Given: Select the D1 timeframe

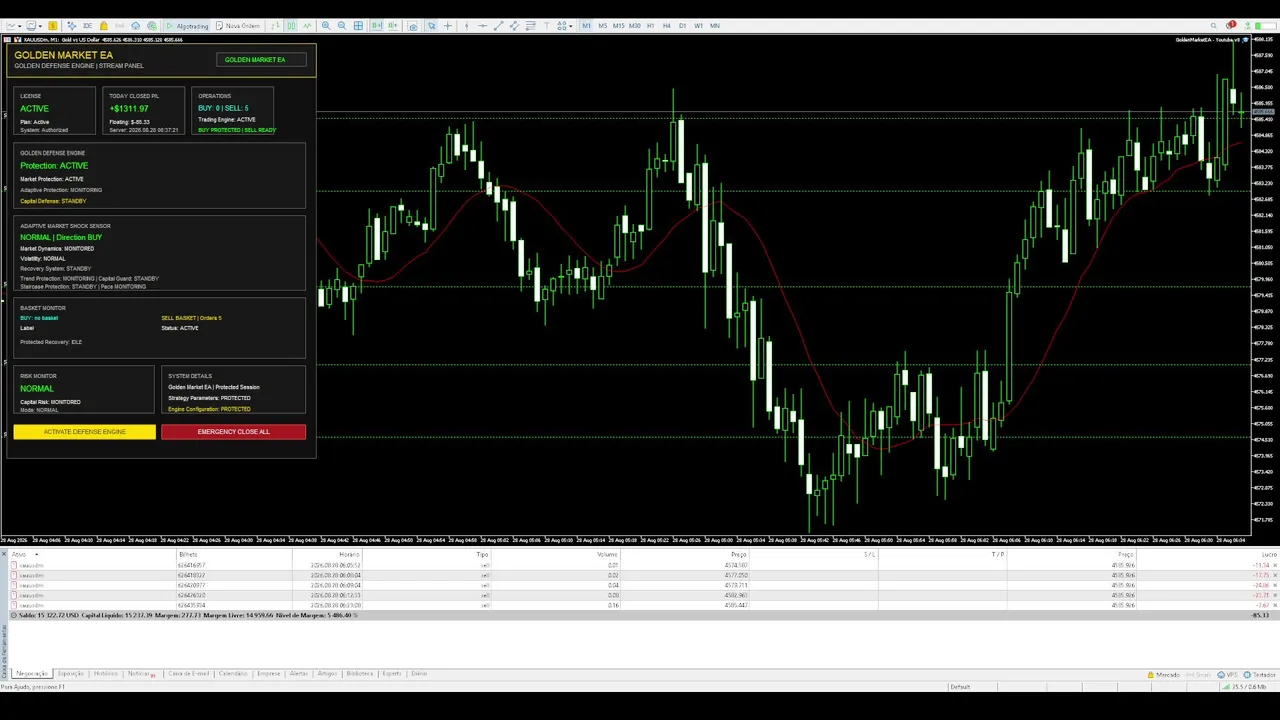Looking at the screenshot, I should 683,26.
